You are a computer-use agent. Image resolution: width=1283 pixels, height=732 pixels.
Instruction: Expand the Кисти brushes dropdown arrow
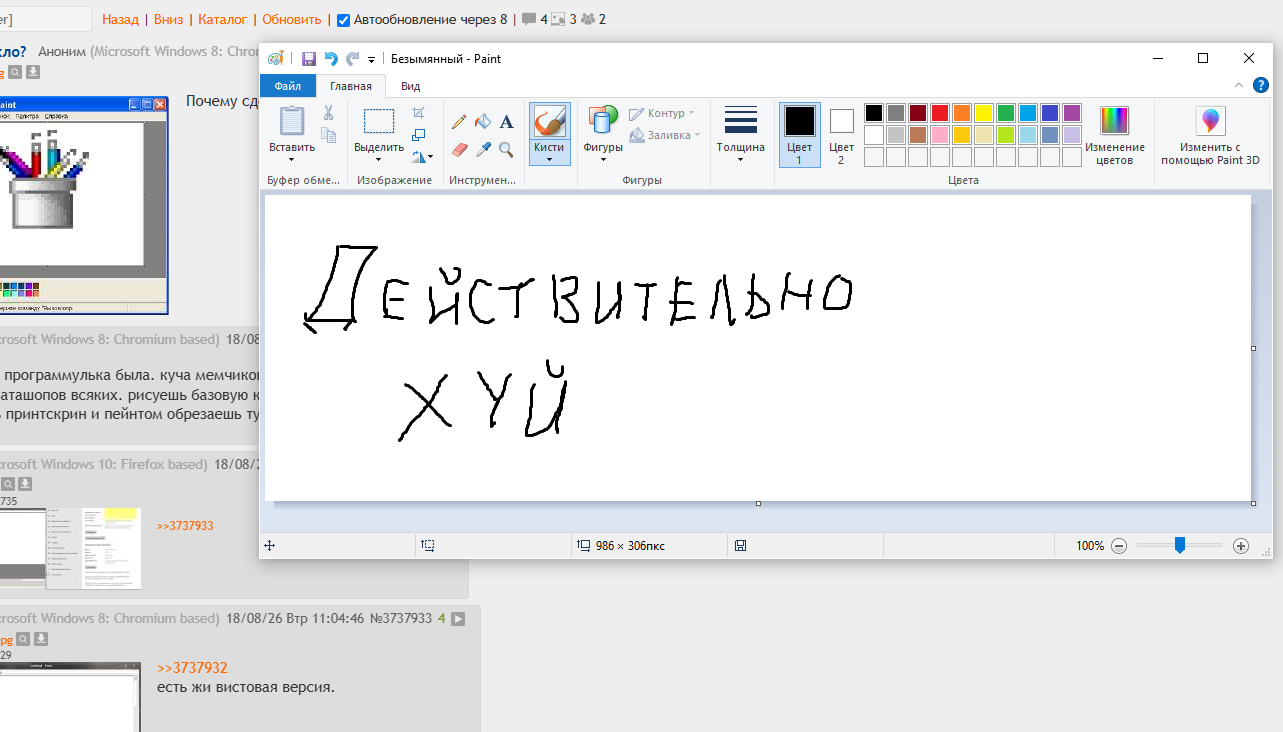[x=549, y=159]
